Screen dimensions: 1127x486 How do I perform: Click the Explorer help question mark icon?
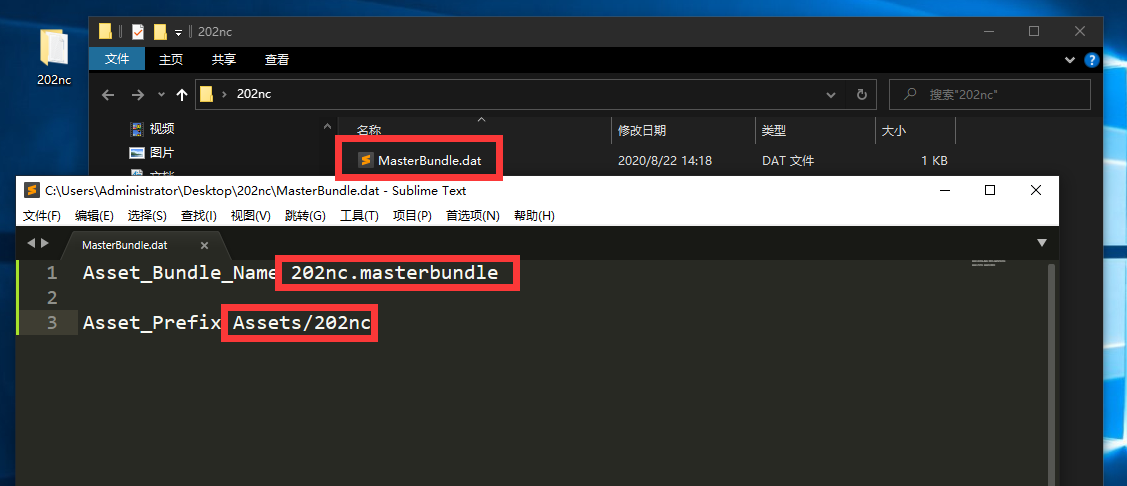(x=1091, y=60)
